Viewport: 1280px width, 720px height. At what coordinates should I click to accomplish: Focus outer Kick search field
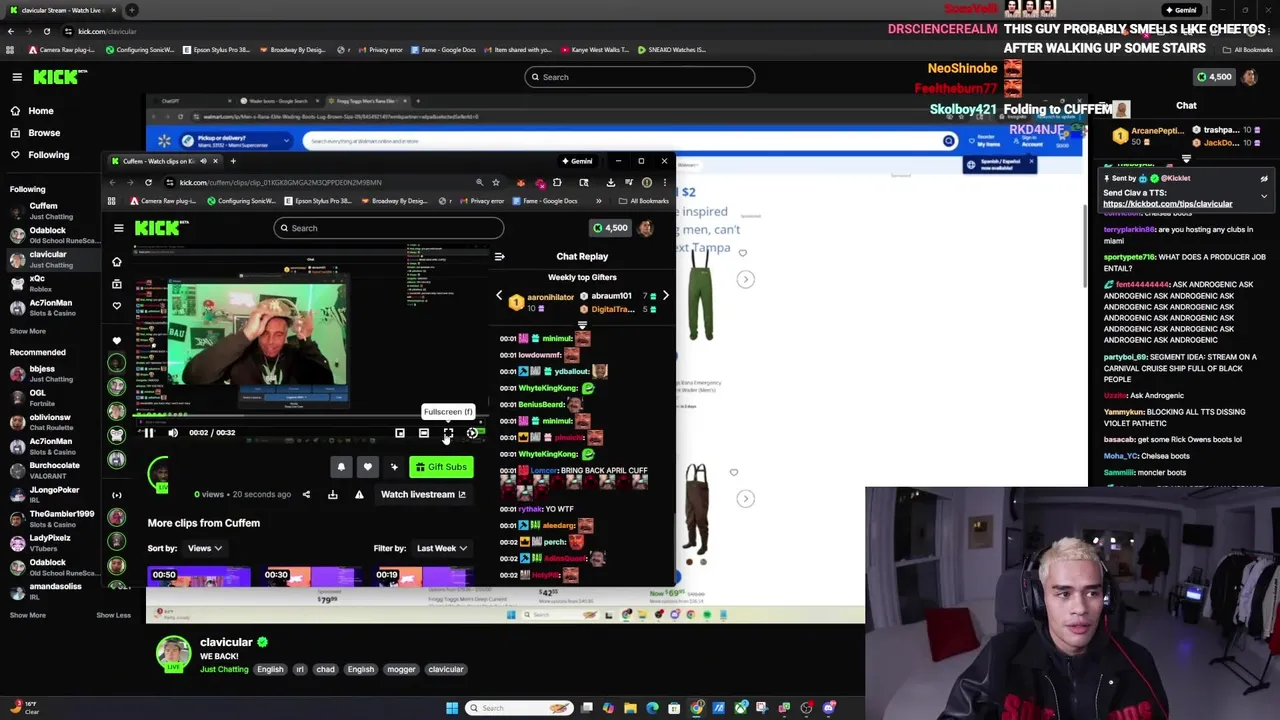coord(640,77)
